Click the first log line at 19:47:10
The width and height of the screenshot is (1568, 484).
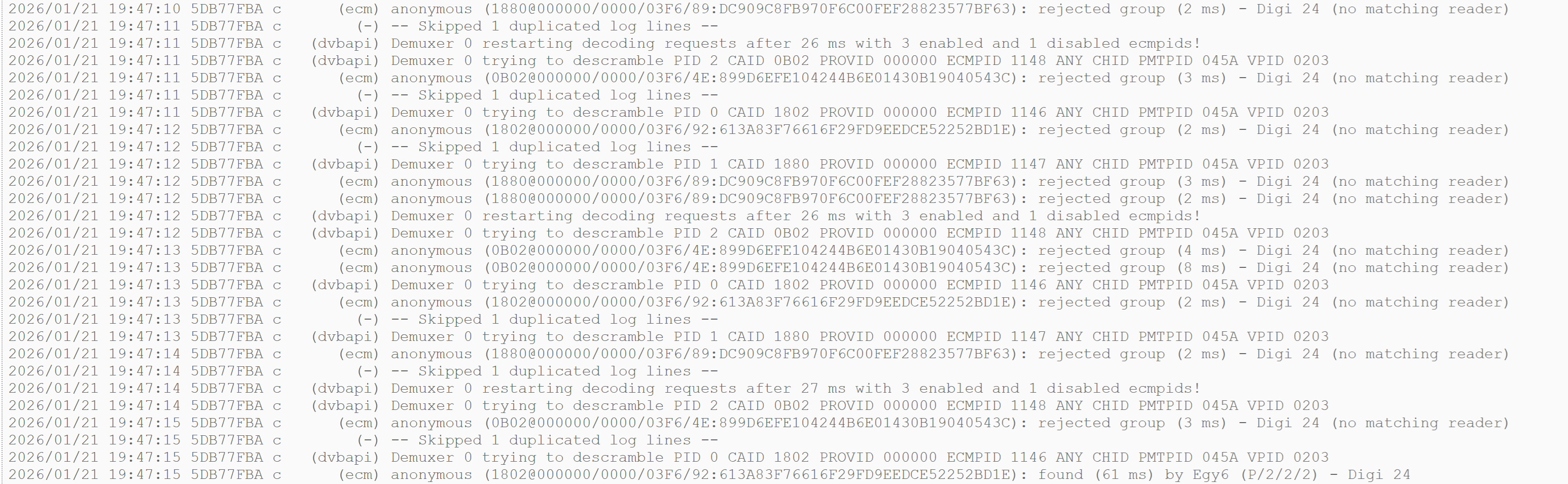point(759,9)
